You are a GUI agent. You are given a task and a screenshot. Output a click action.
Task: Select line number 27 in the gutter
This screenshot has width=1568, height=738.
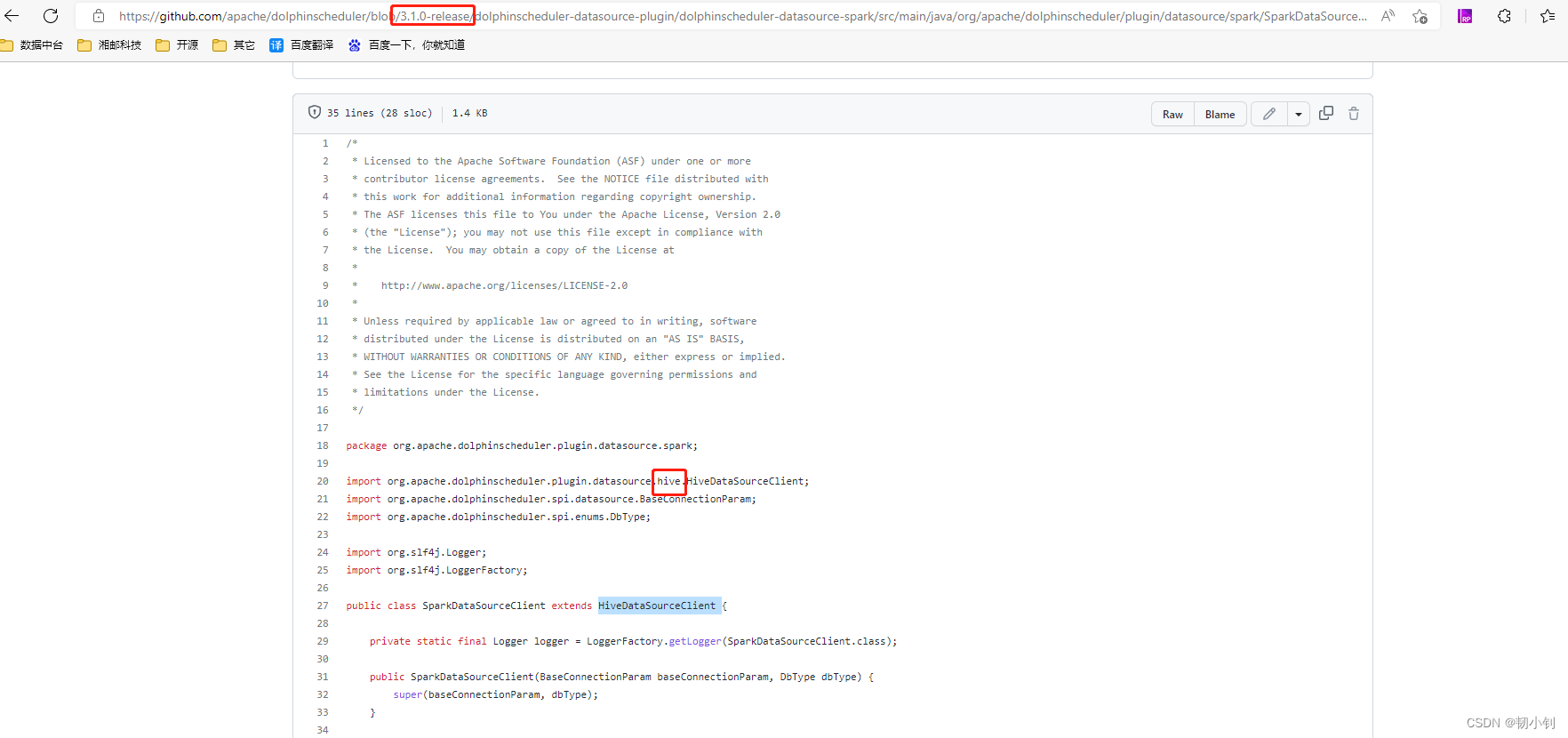click(x=323, y=606)
